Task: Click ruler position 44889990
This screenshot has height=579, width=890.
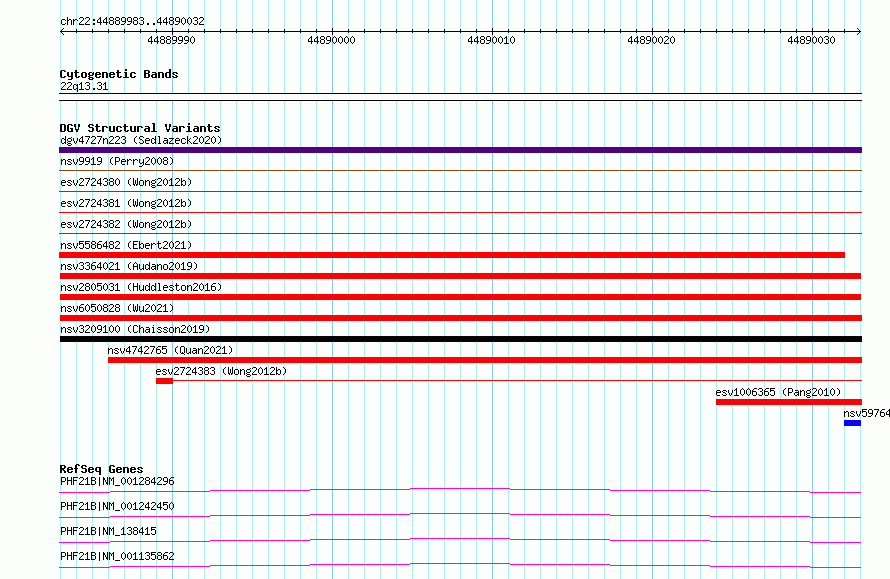Action: point(171,40)
